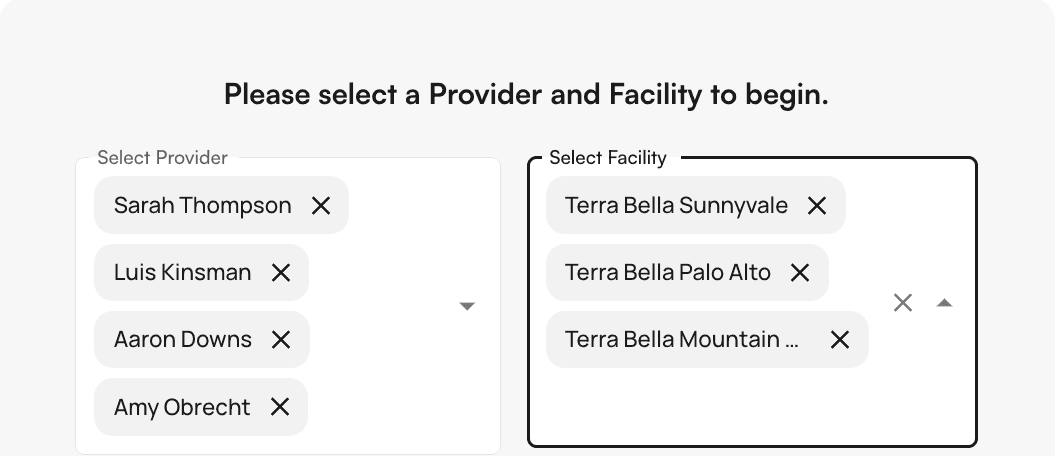Remove Luis Kinsman from providers
Image resolution: width=1056 pixels, height=456 pixels.
(281, 273)
